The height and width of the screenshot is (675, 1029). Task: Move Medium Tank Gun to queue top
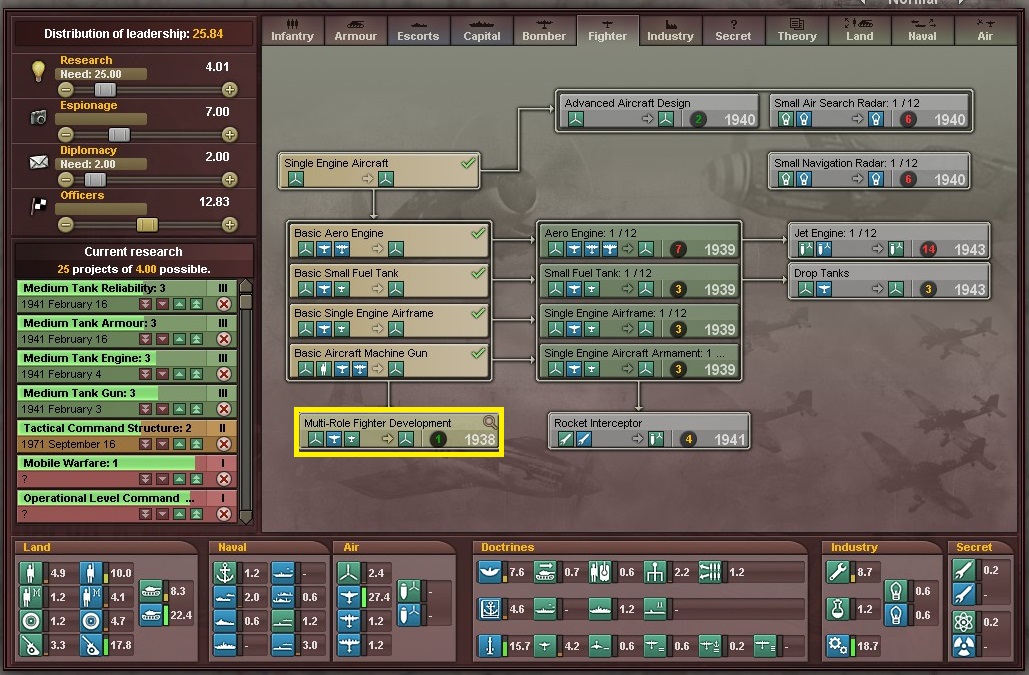[x=196, y=409]
